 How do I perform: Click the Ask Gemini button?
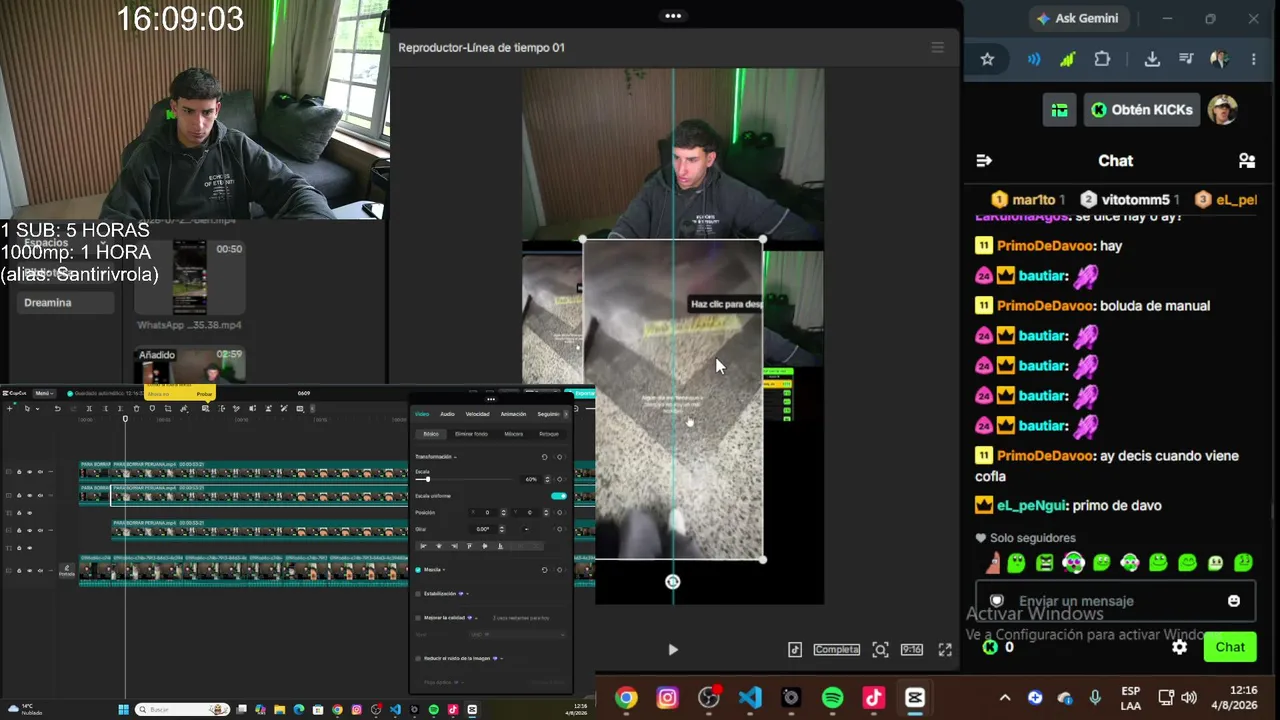1077,19
